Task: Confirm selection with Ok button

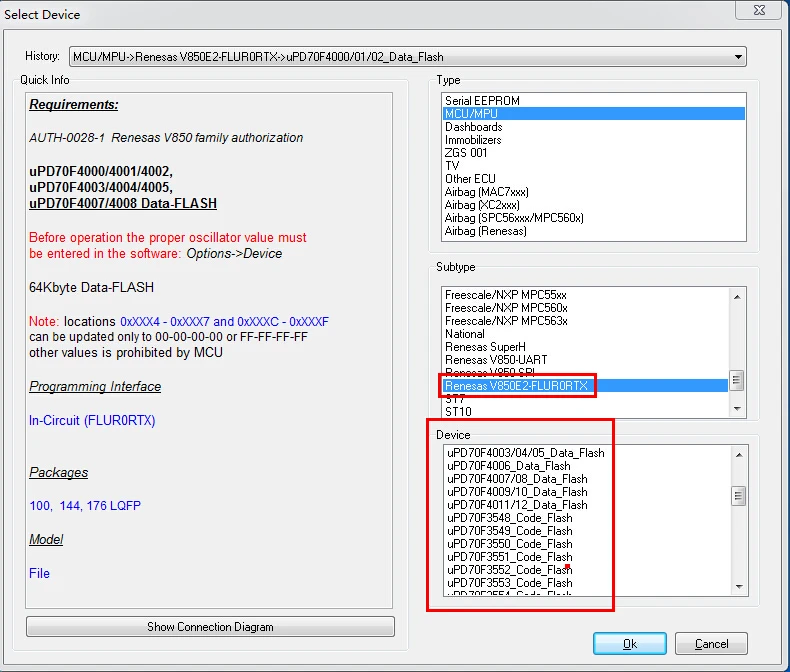Action: pos(630,644)
